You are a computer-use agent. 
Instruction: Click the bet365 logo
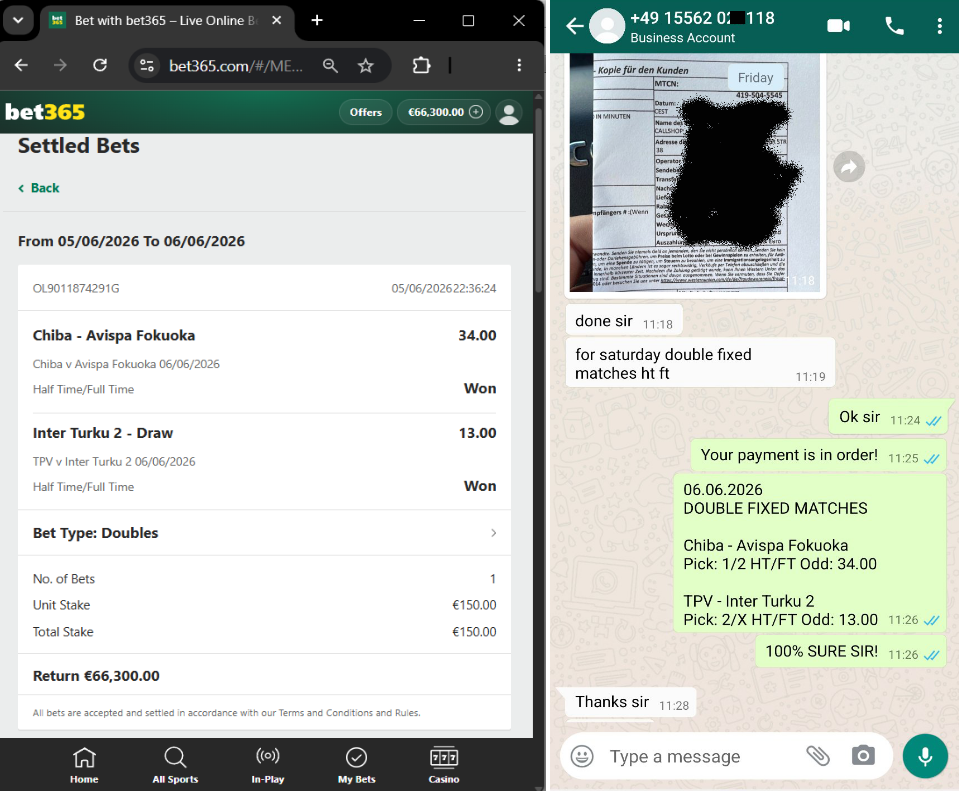45,112
